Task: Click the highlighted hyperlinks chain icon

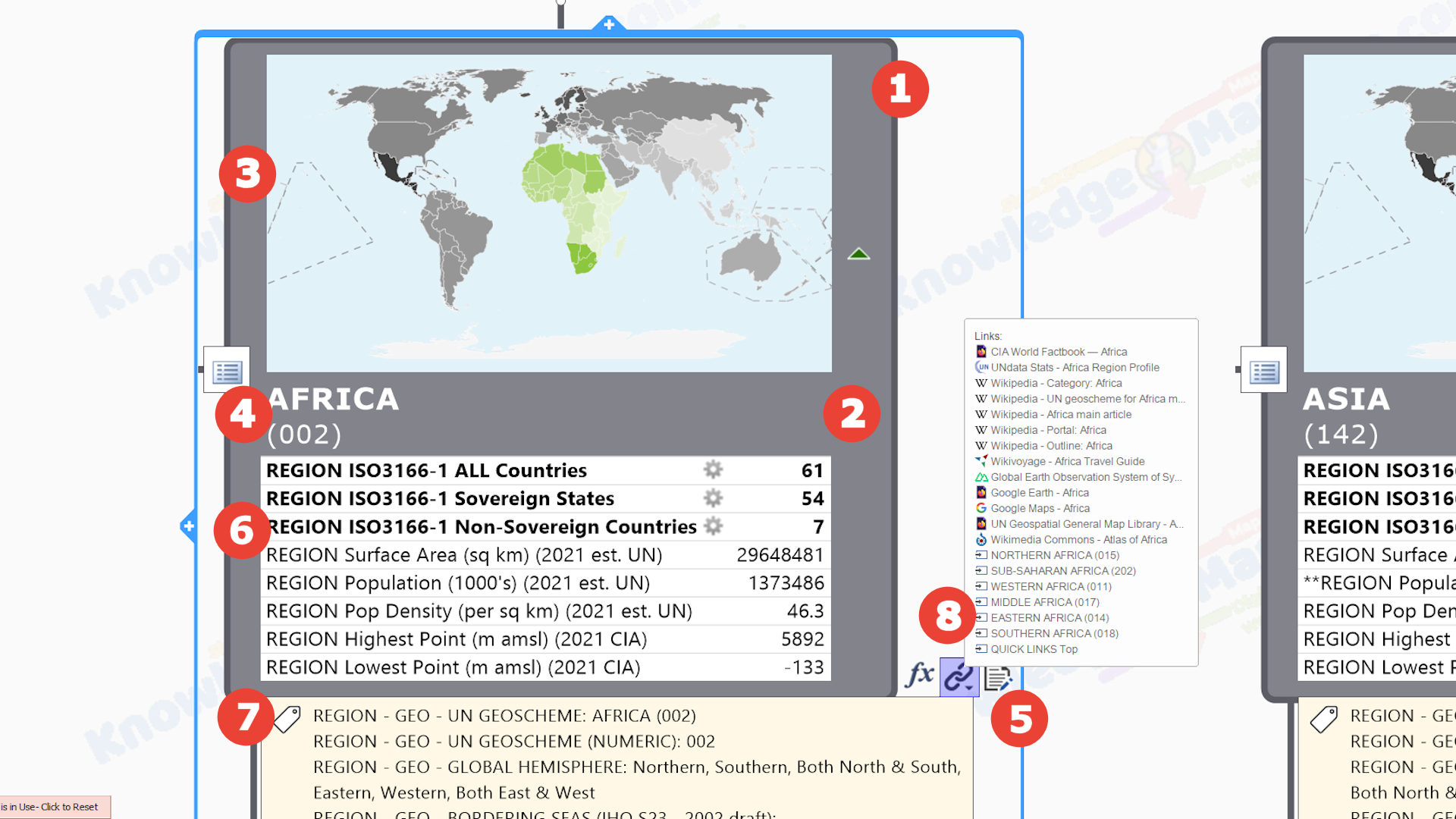Action: click(x=959, y=676)
